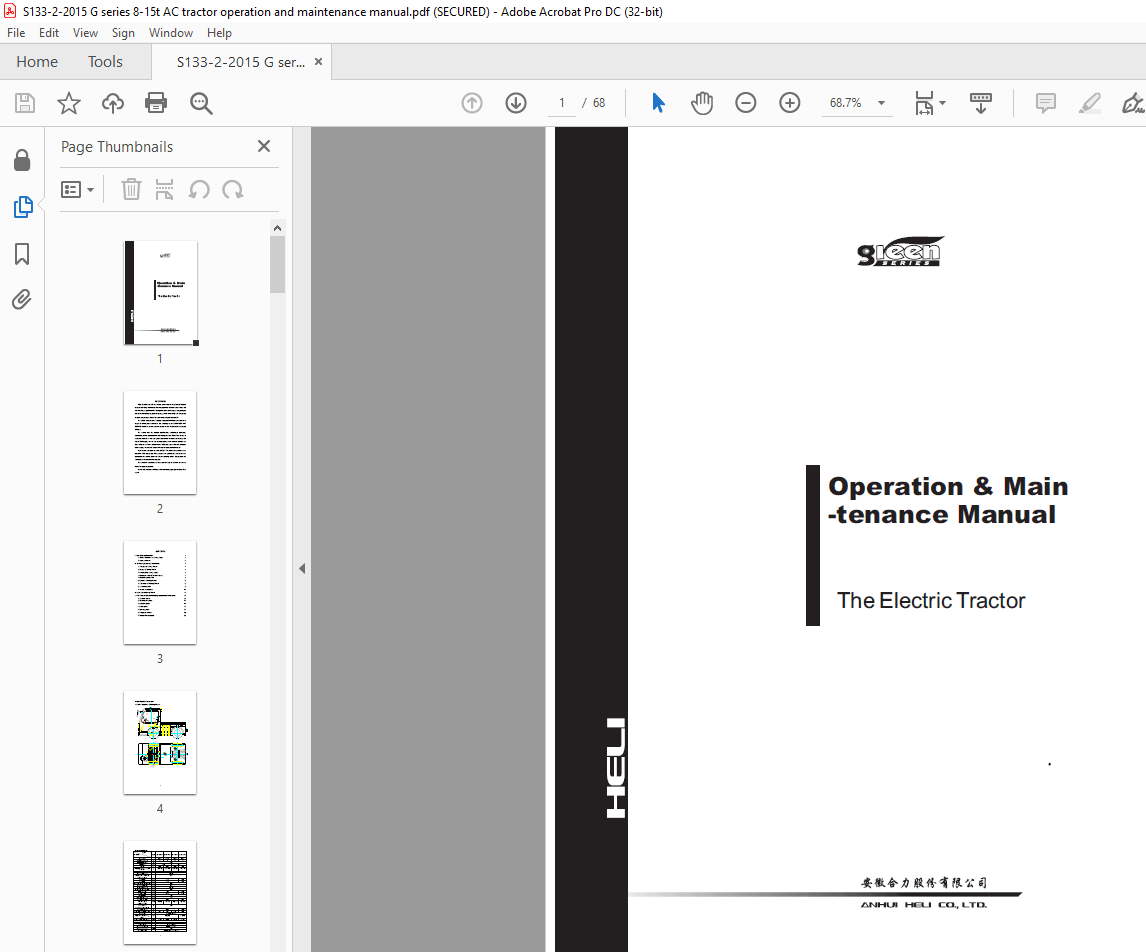This screenshot has height=952, width=1146.
Task: Expand the zoom level dropdown
Action: click(881, 103)
